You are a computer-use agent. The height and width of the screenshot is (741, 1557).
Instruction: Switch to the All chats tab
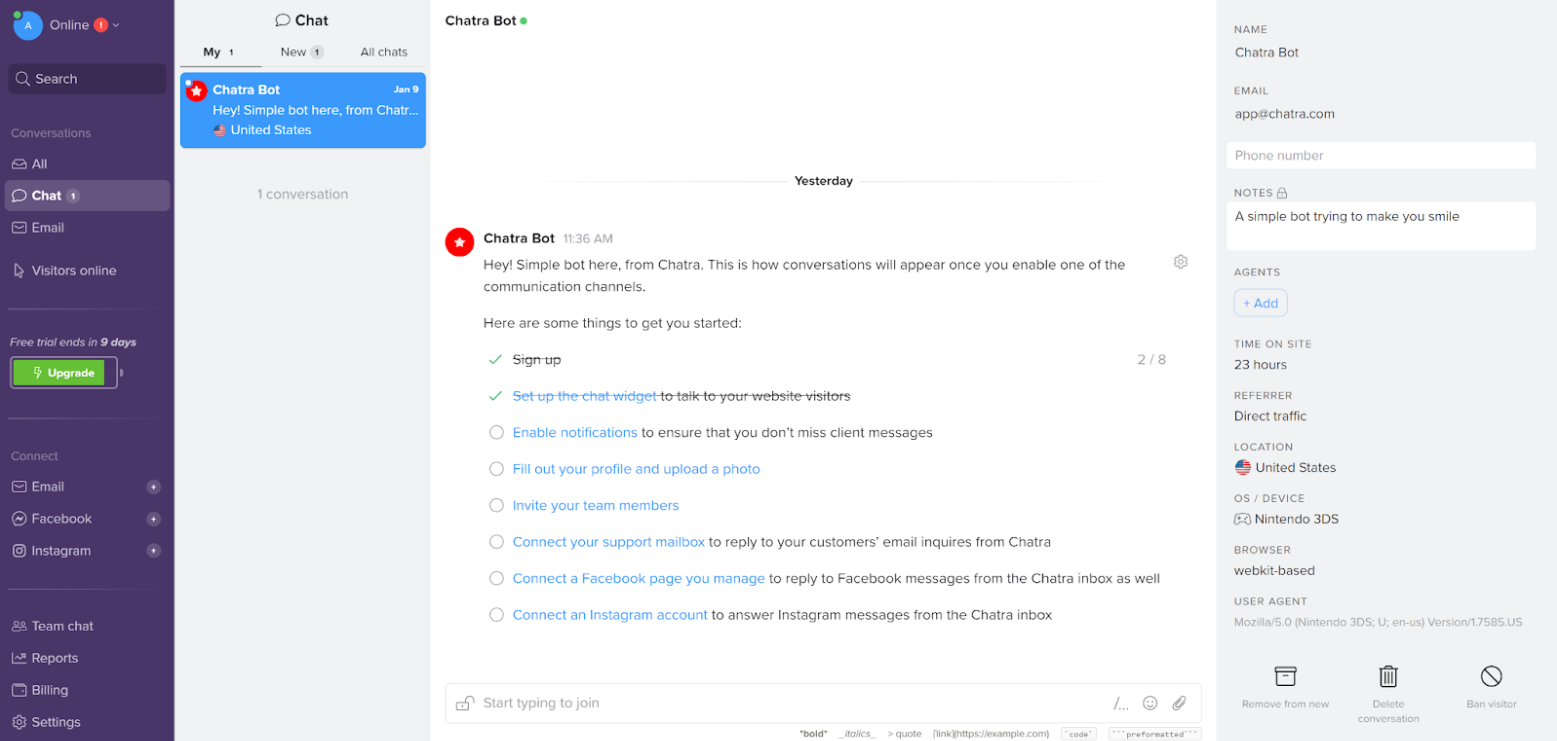tap(384, 52)
